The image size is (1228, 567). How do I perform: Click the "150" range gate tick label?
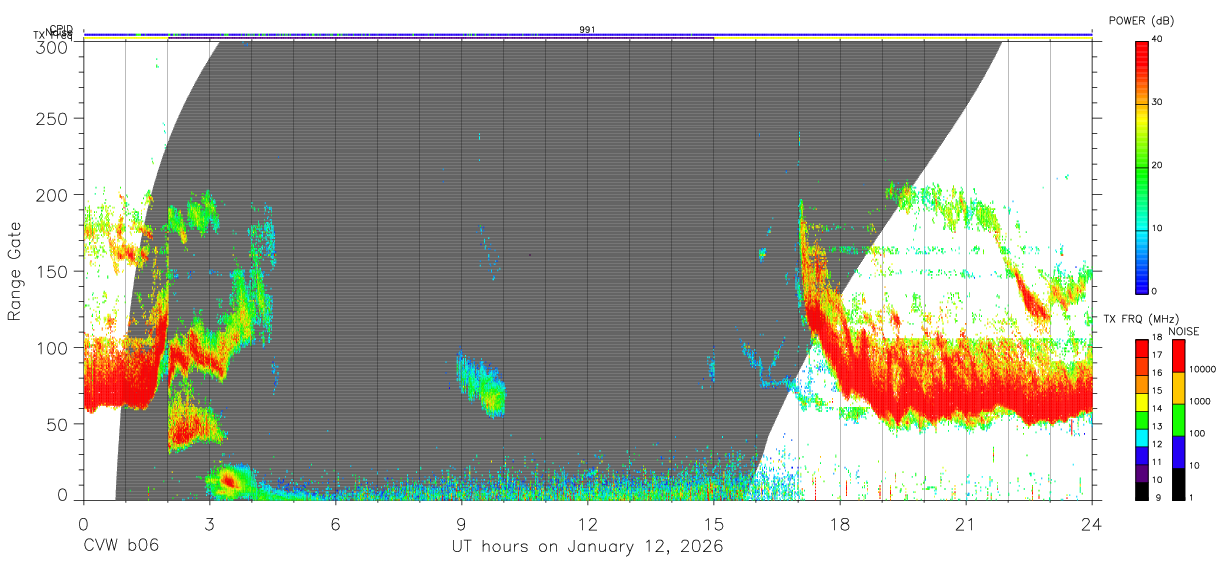tap(51, 271)
